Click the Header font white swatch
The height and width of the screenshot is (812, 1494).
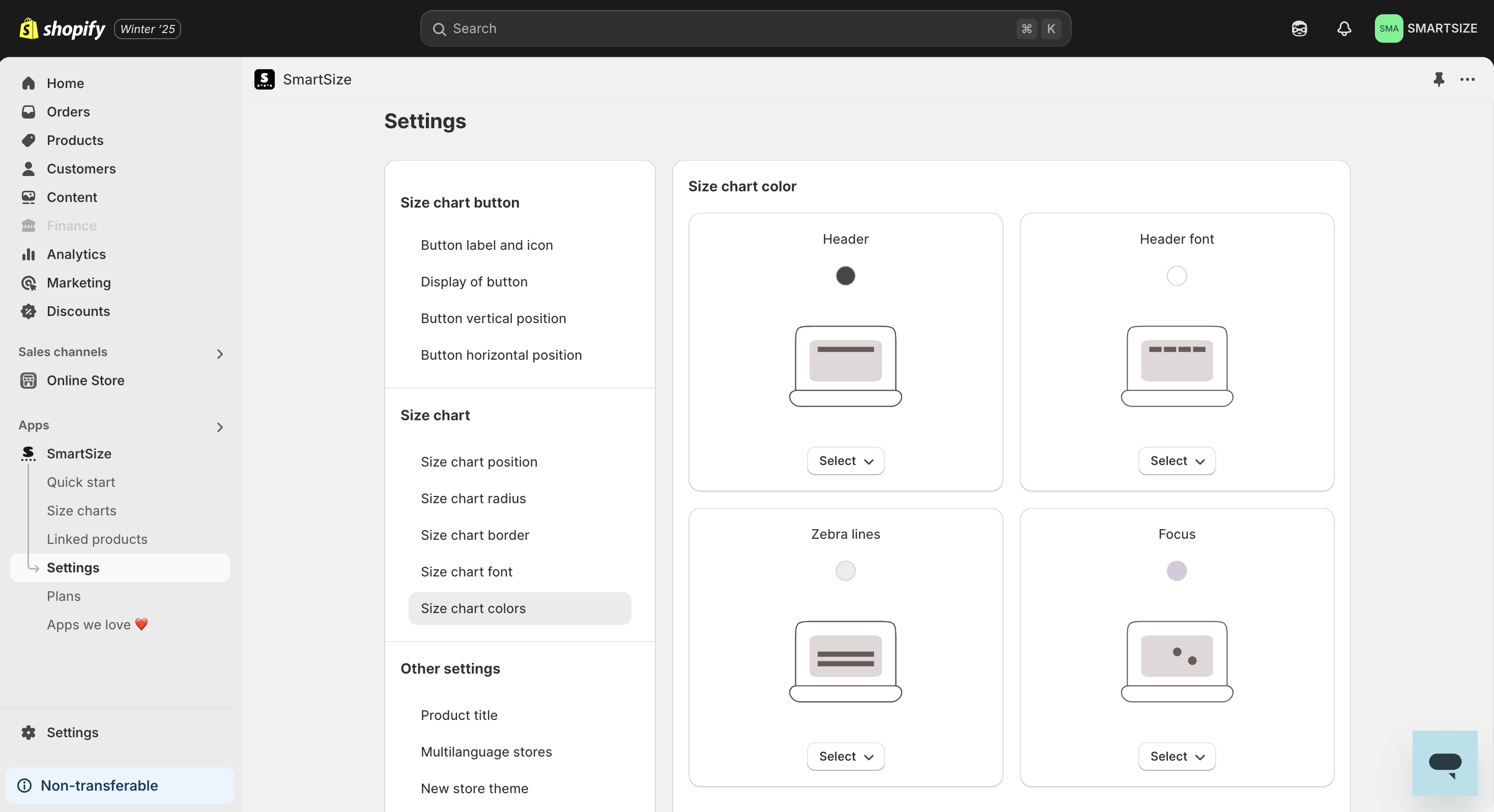1177,276
